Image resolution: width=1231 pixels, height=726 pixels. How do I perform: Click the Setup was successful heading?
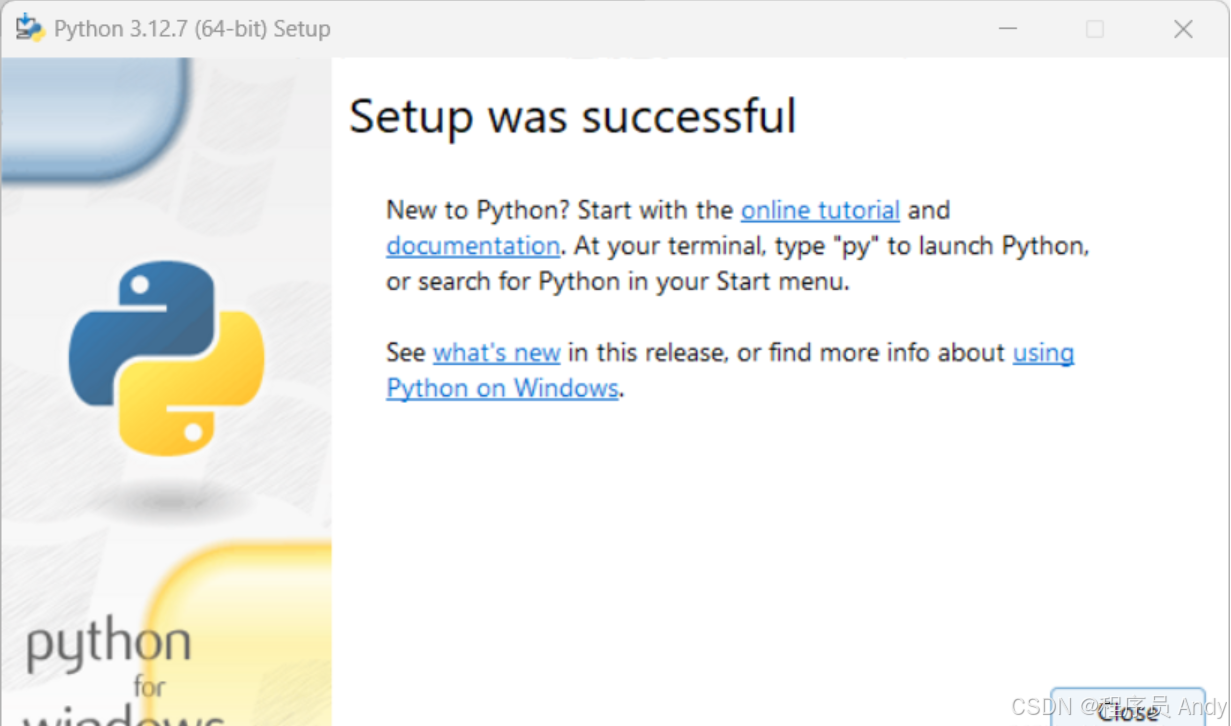[x=573, y=117]
